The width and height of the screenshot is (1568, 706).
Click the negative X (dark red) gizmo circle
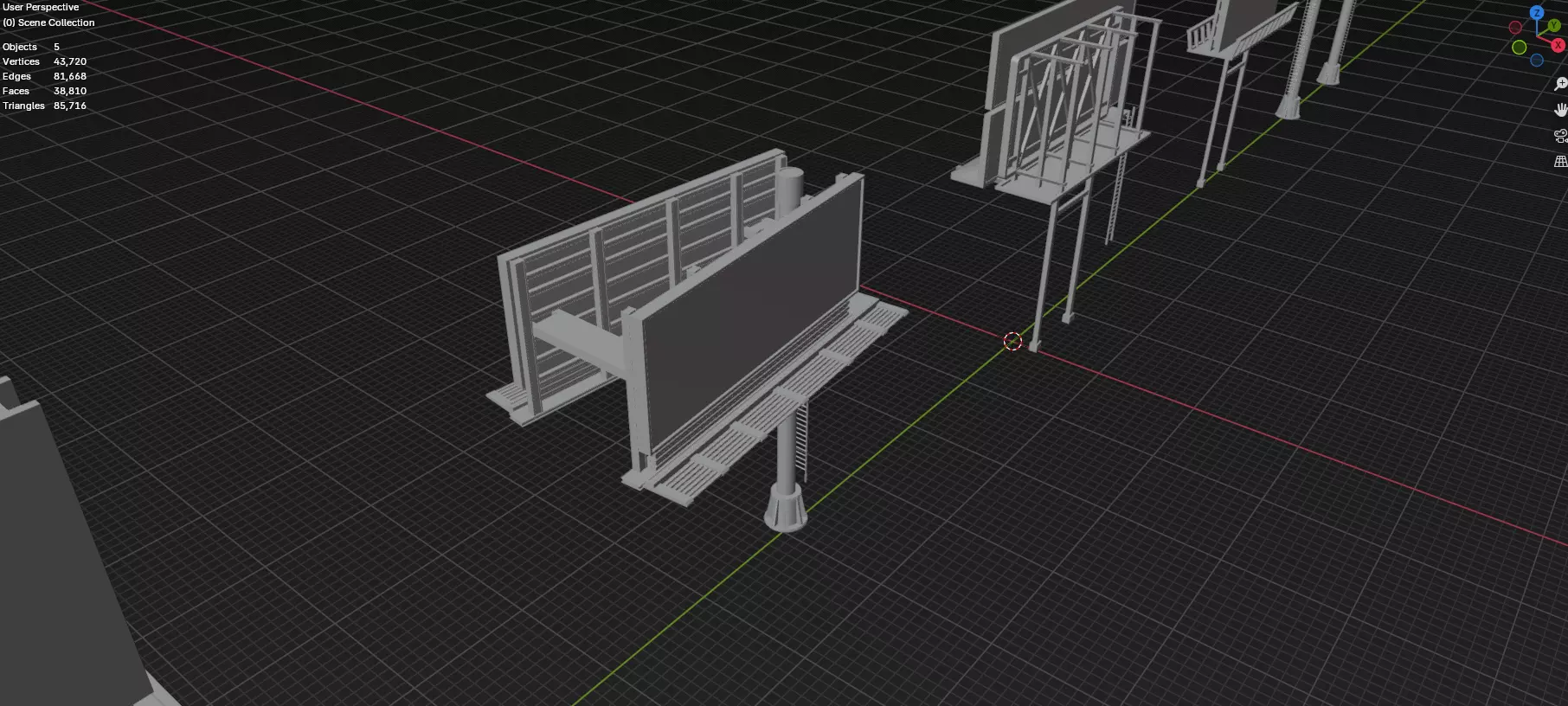click(1515, 28)
